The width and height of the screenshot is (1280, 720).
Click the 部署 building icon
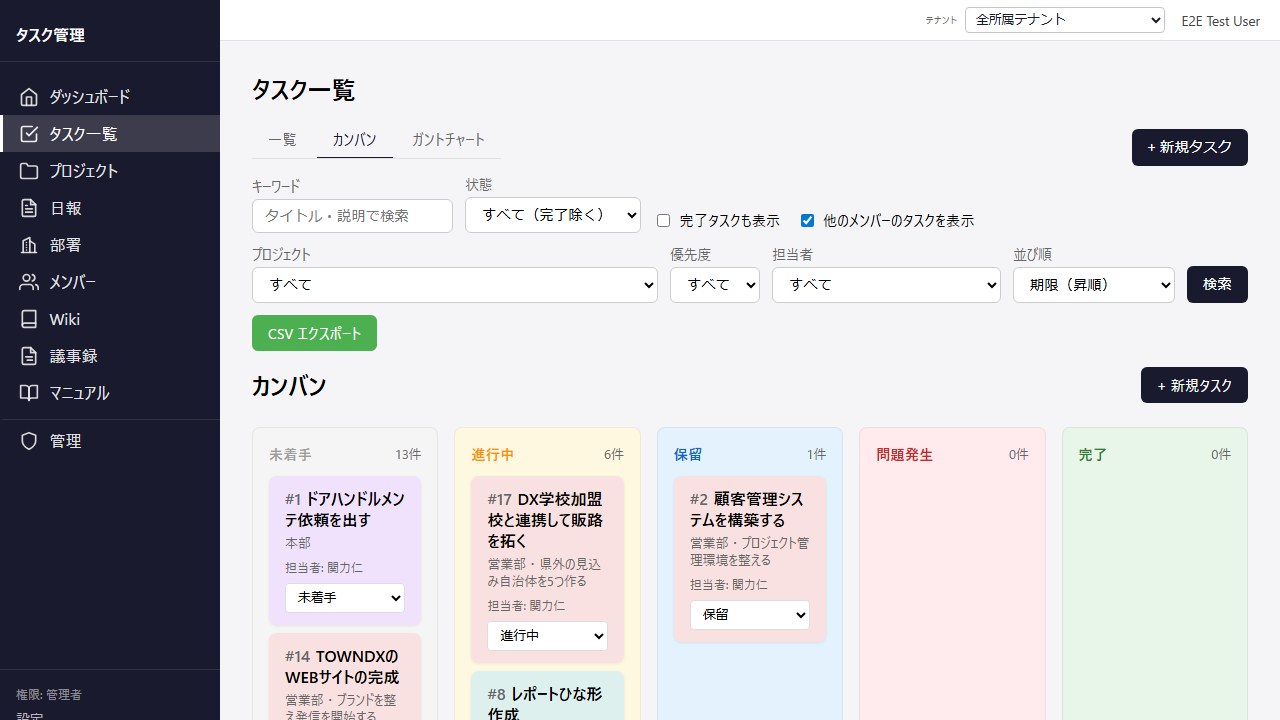pos(29,245)
